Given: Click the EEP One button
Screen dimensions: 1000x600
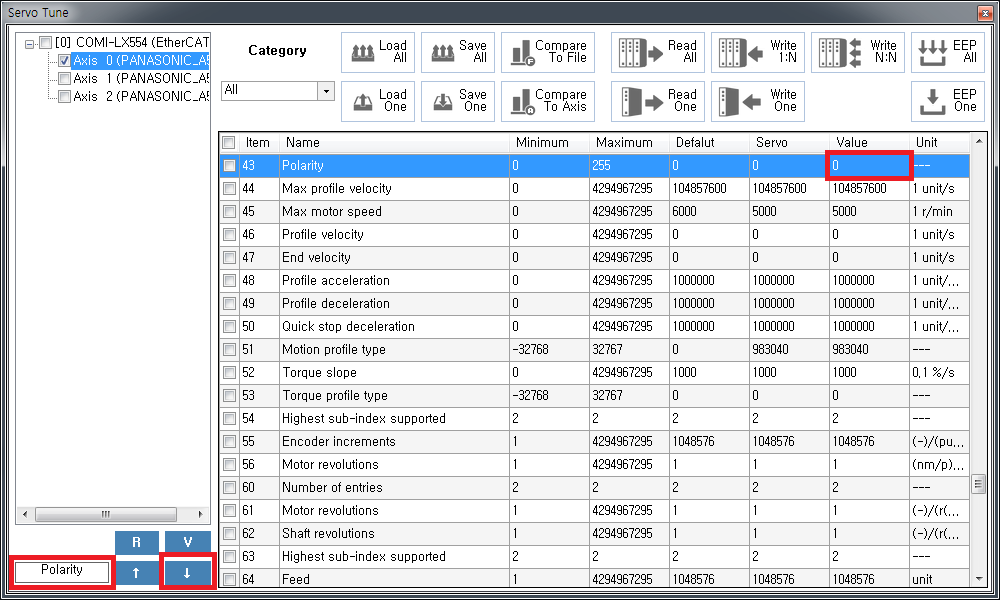Looking at the screenshot, I should point(948,101).
